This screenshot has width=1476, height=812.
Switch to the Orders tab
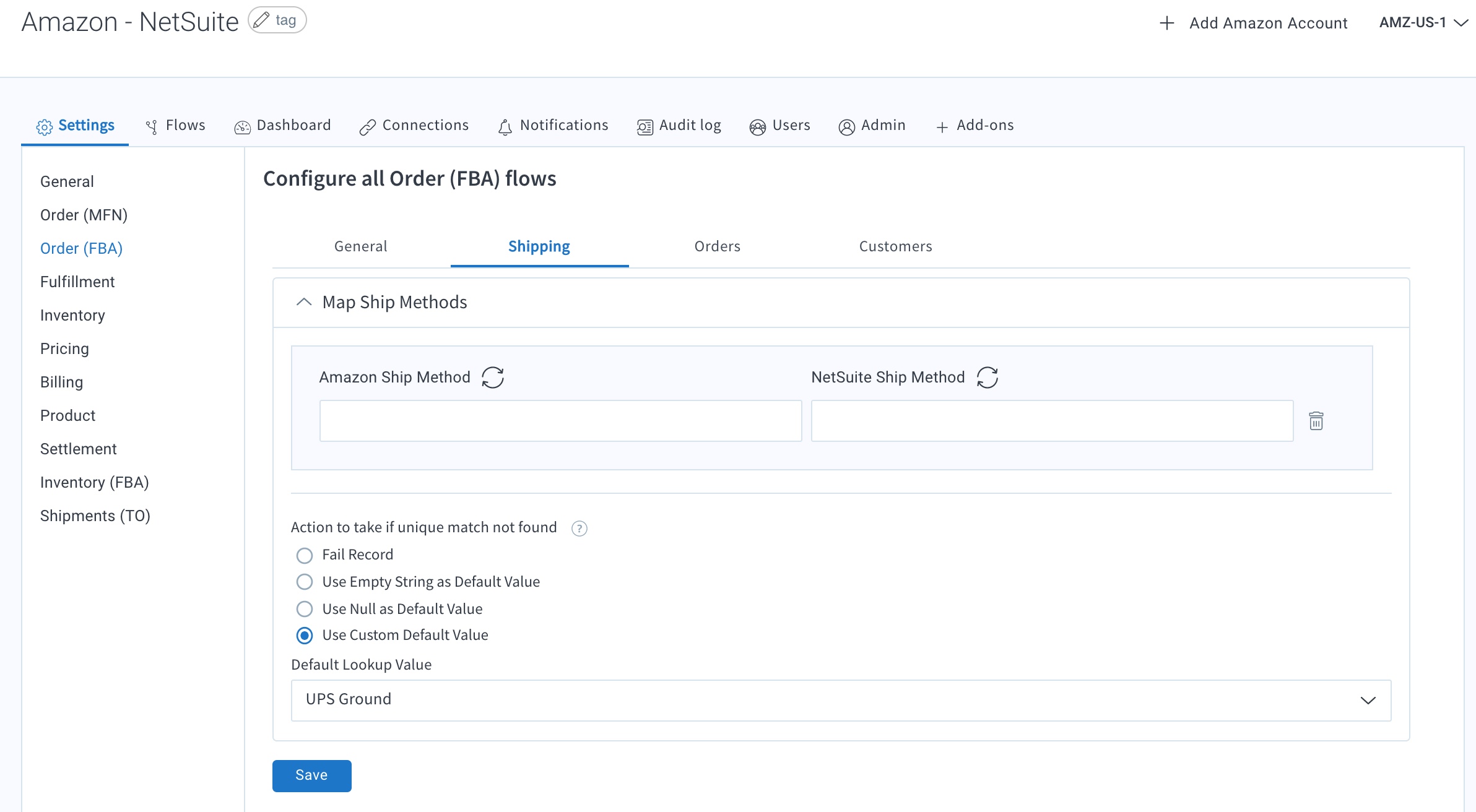(717, 246)
